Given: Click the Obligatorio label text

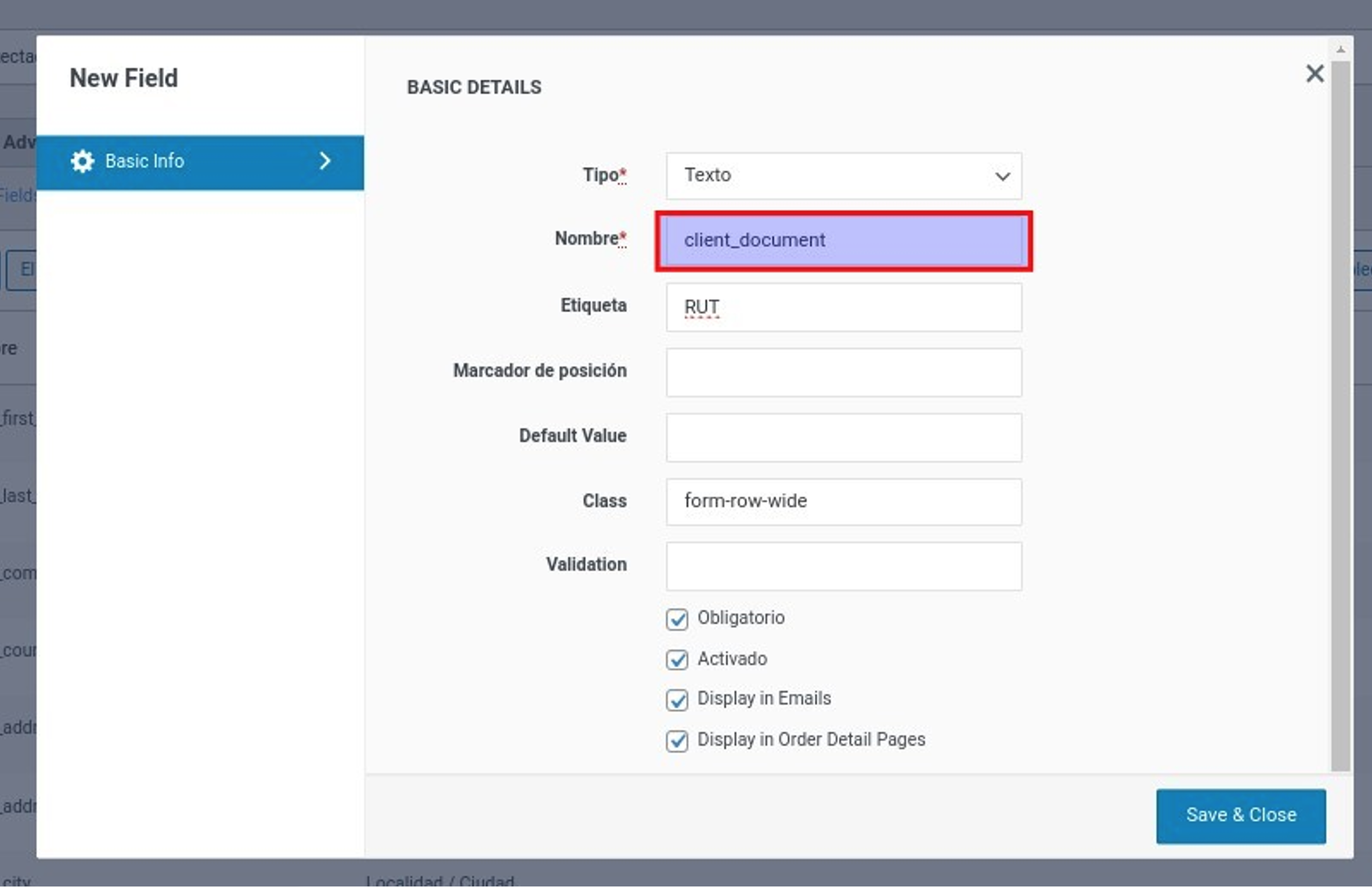Looking at the screenshot, I should click(741, 618).
